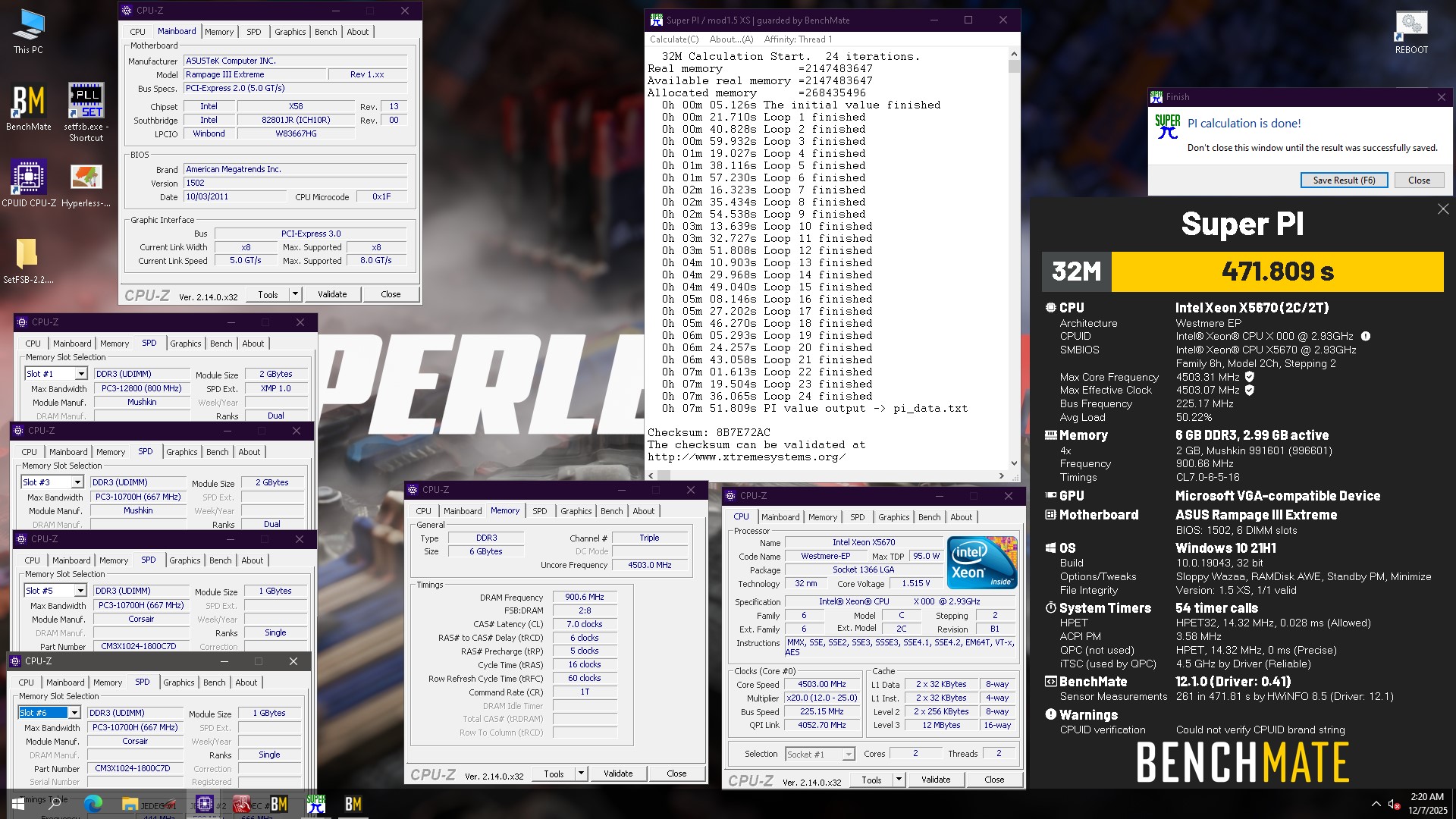The width and height of the screenshot is (1456, 819).
Task: Click rightmost BenchMate taskbar icon
Action: point(353,804)
